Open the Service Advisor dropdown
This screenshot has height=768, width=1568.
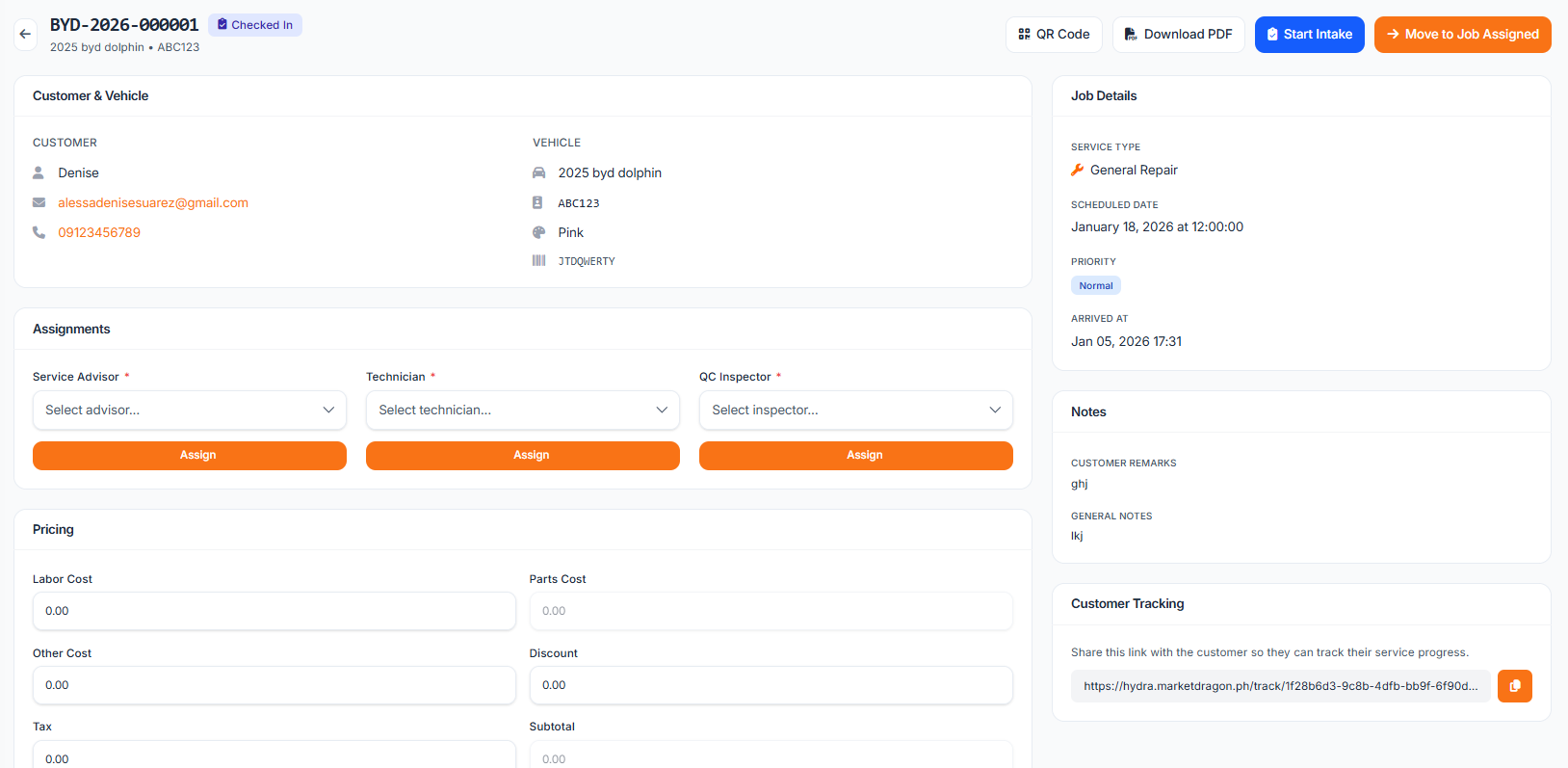[190, 410]
